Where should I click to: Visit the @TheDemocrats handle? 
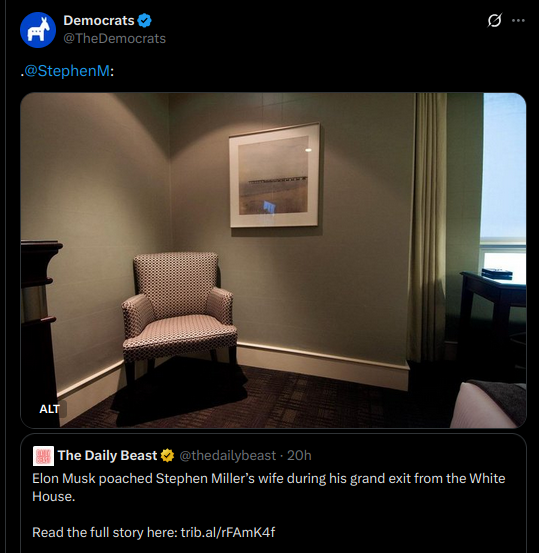pyautogui.click(x=115, y=38)
